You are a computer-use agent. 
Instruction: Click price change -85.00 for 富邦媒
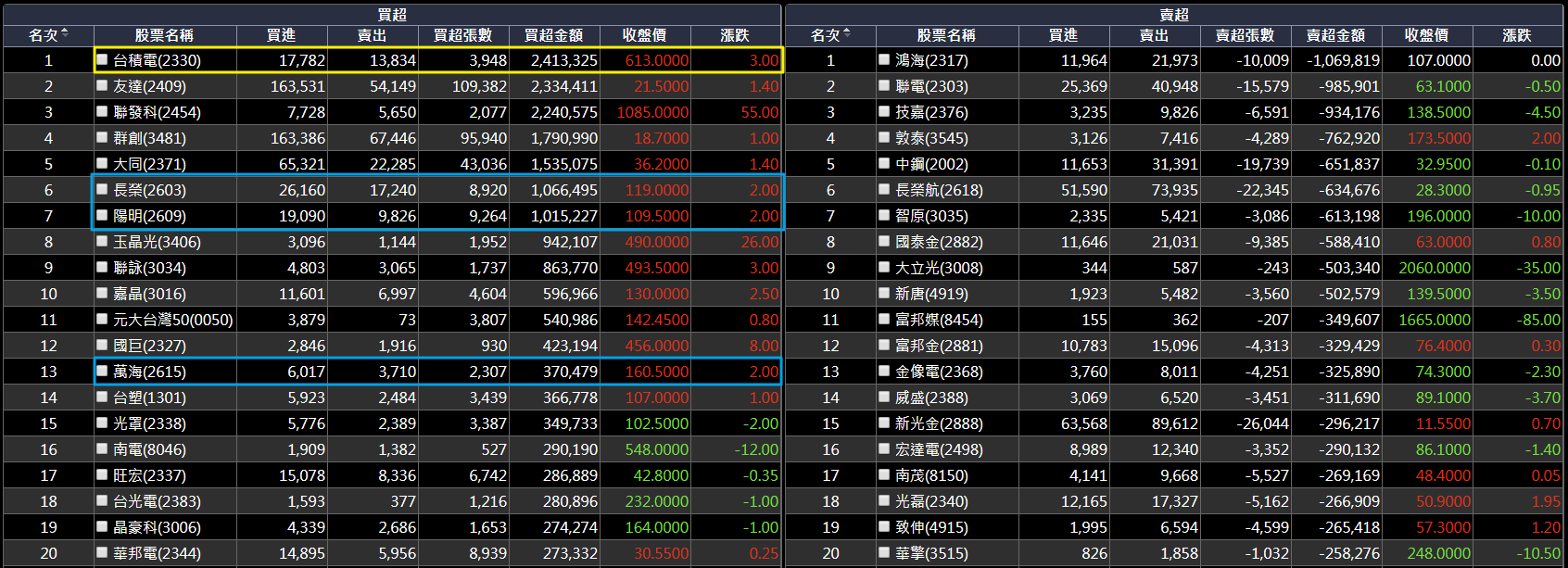(x=1538, y=320)
